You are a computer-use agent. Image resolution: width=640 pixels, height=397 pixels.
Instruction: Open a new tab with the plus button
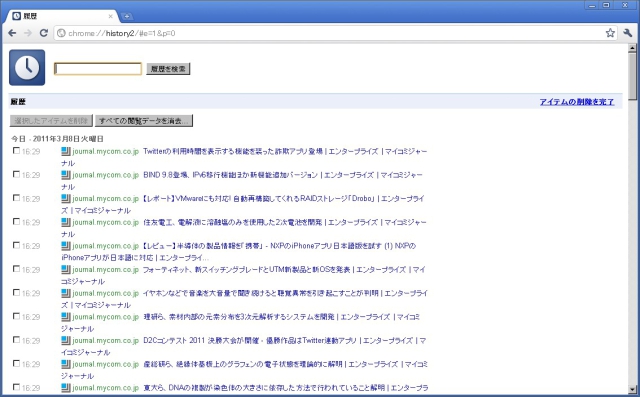click(x=127, y=16)
